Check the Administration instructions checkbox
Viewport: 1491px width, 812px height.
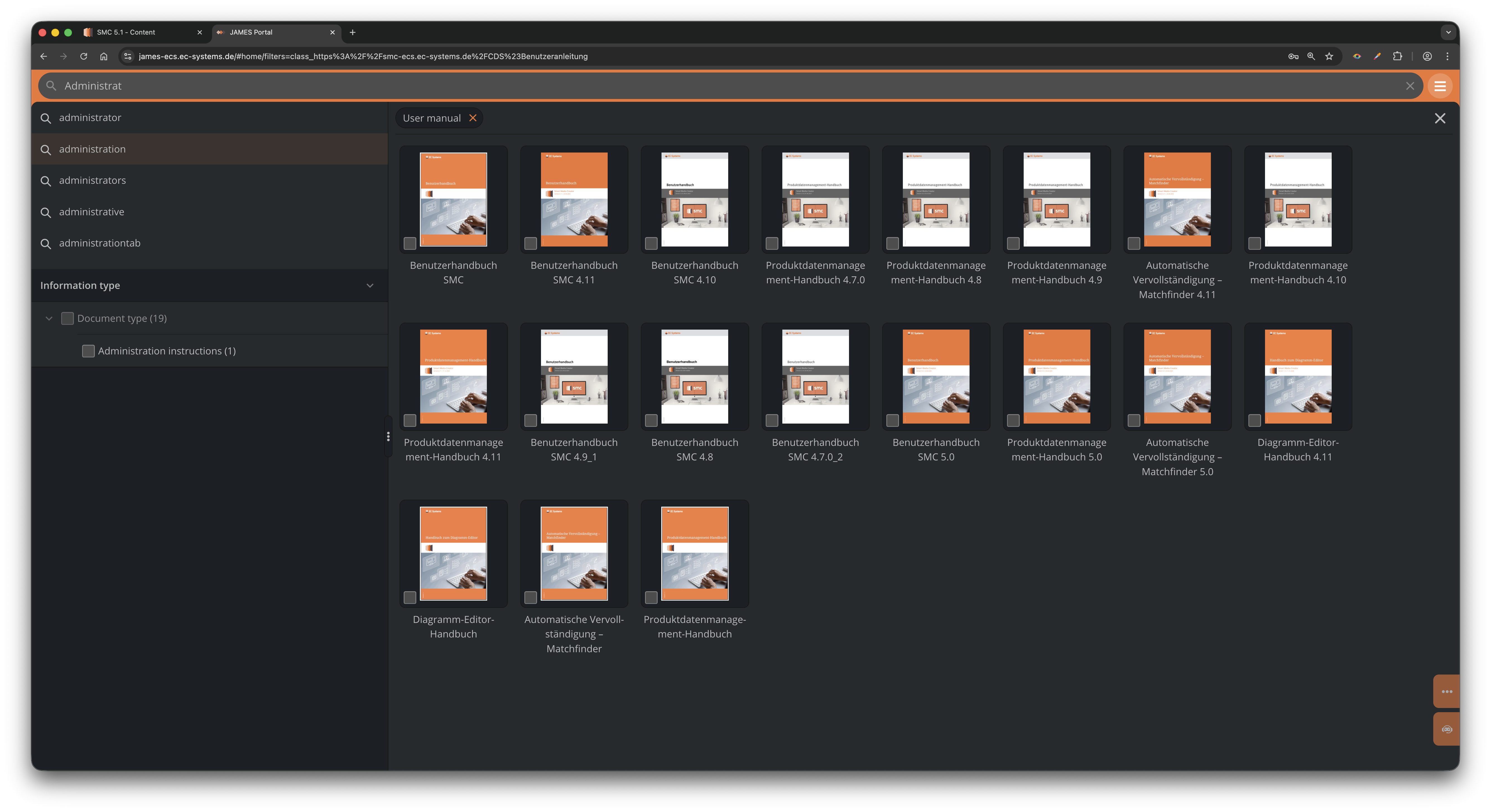tap(88, 351)
